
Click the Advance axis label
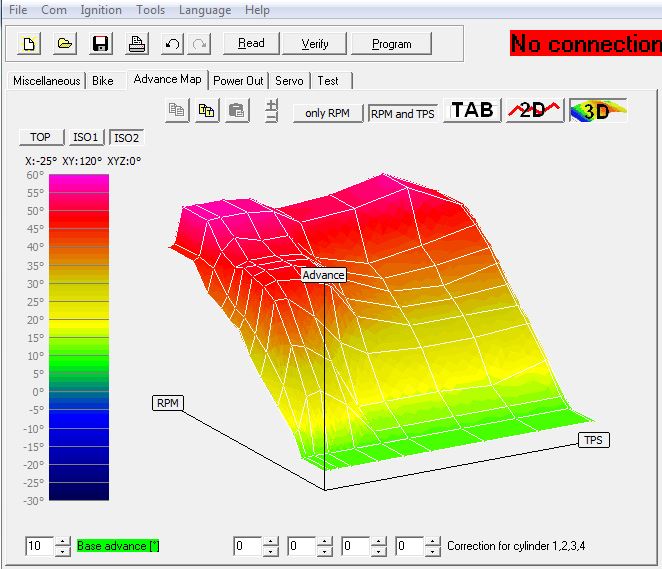click(324, 275)
